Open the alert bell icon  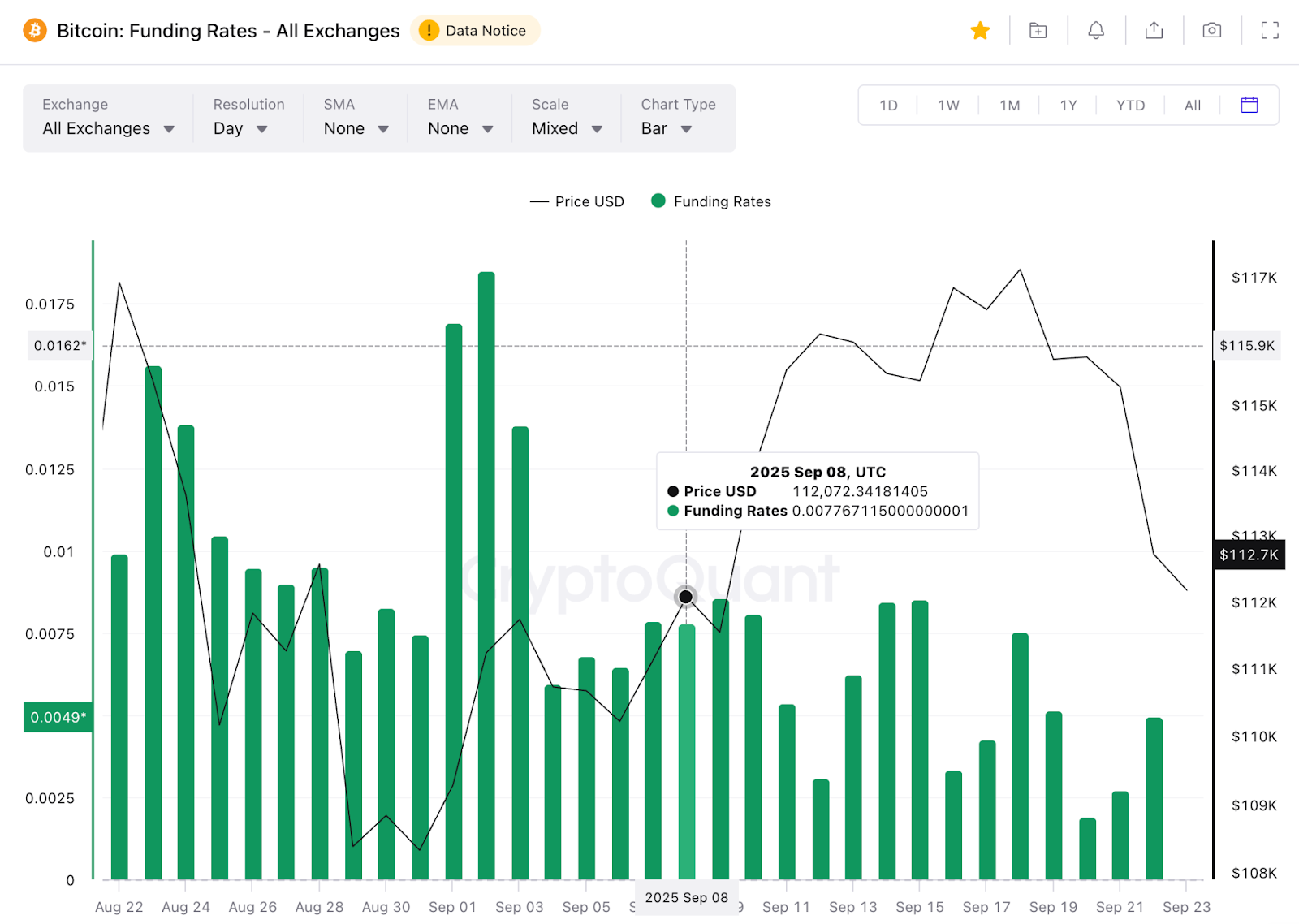click(1096, 31)
